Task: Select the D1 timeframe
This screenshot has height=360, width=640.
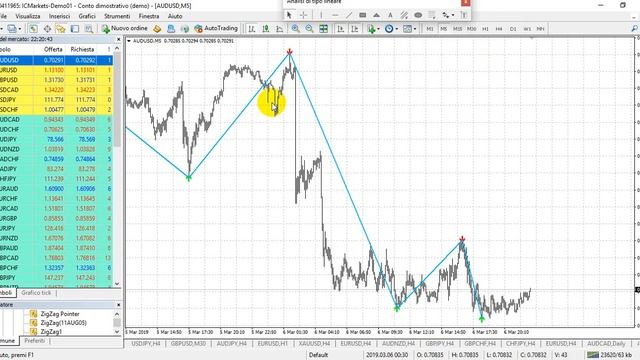Action: 513,29
